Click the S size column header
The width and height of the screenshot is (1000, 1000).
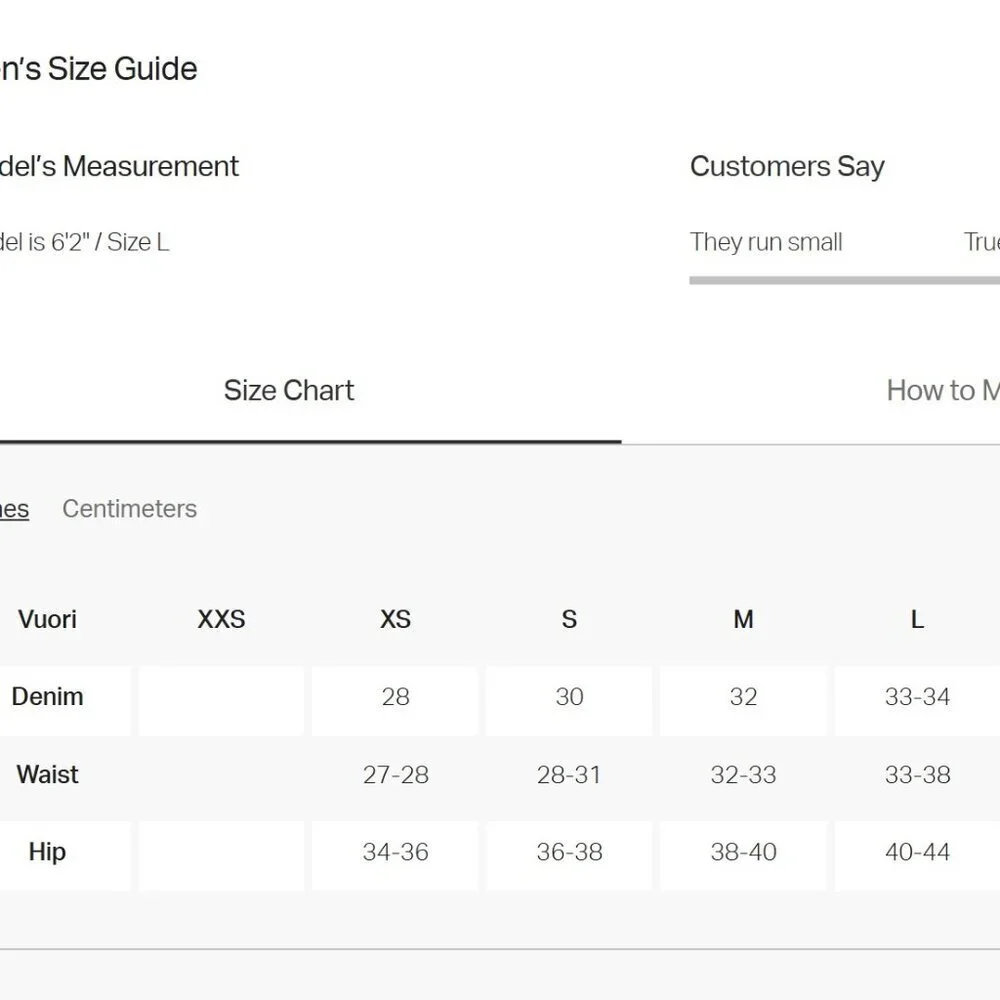point(569,619)
